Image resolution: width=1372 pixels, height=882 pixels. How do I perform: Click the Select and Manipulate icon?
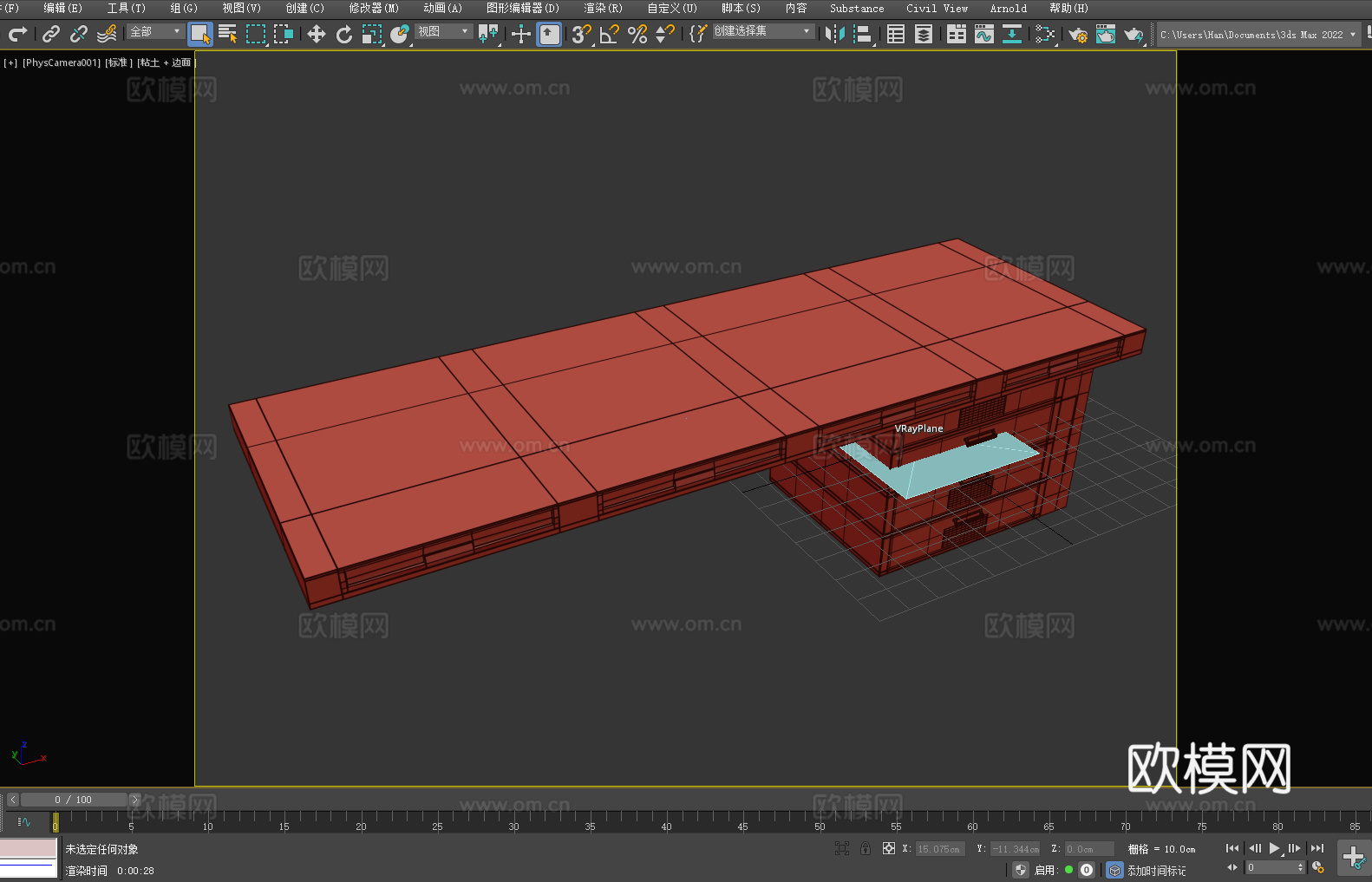click(521, 34)
